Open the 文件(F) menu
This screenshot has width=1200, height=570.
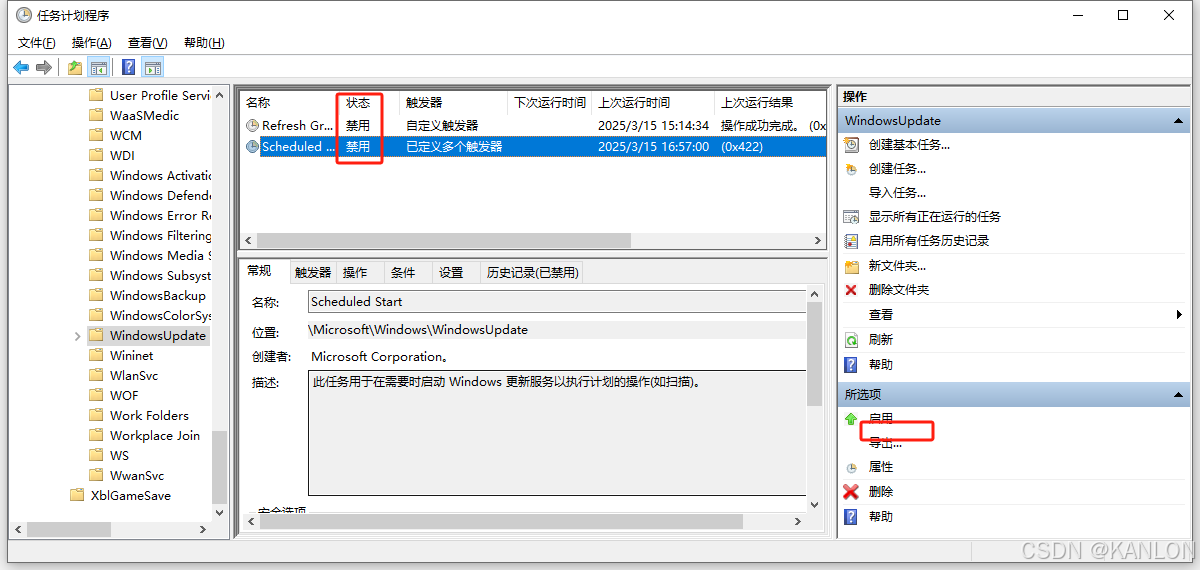click(37, 42)
